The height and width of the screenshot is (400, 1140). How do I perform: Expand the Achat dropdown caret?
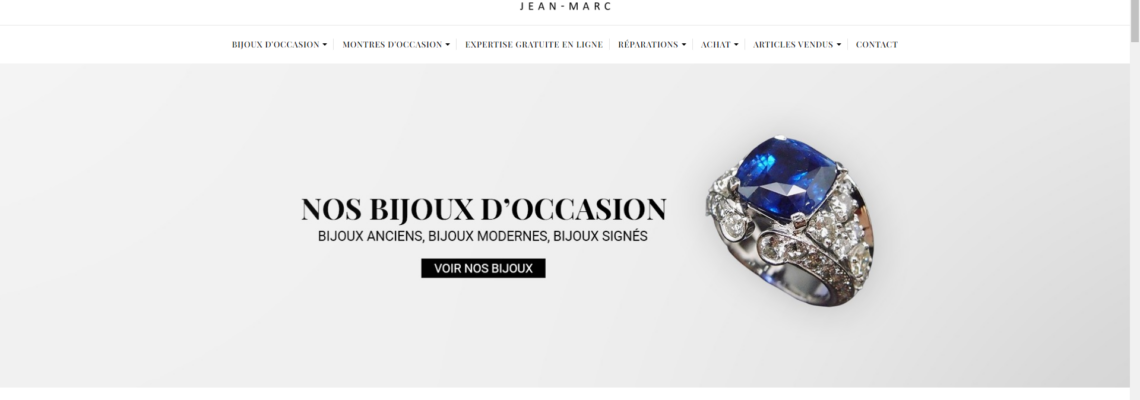click(736, 45)
